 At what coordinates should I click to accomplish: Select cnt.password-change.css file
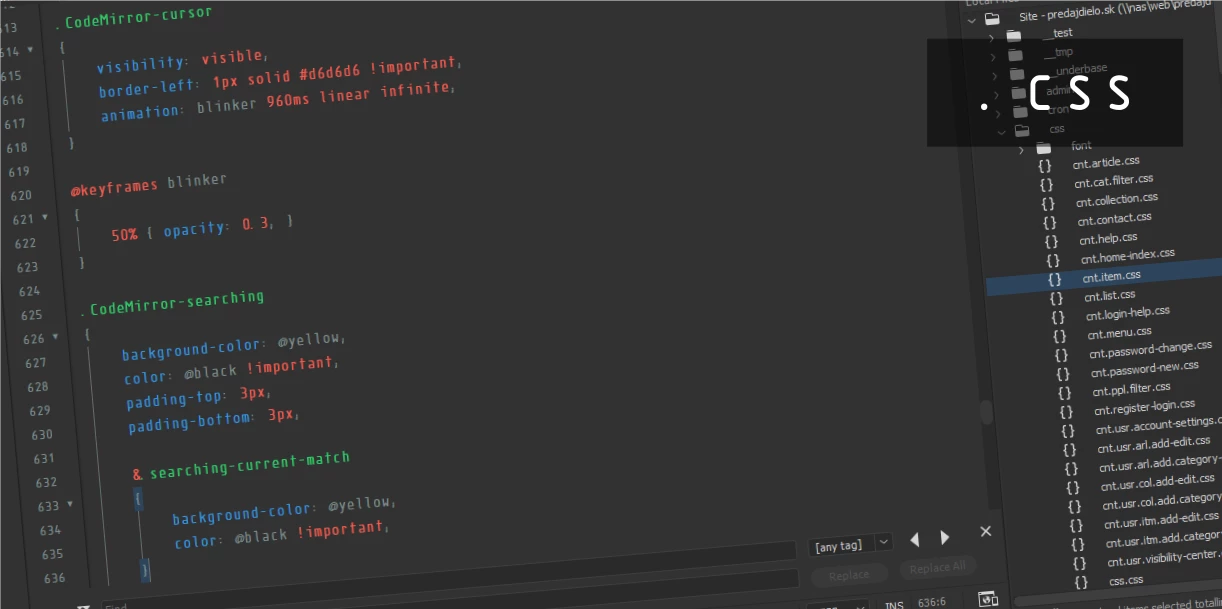1150,349
